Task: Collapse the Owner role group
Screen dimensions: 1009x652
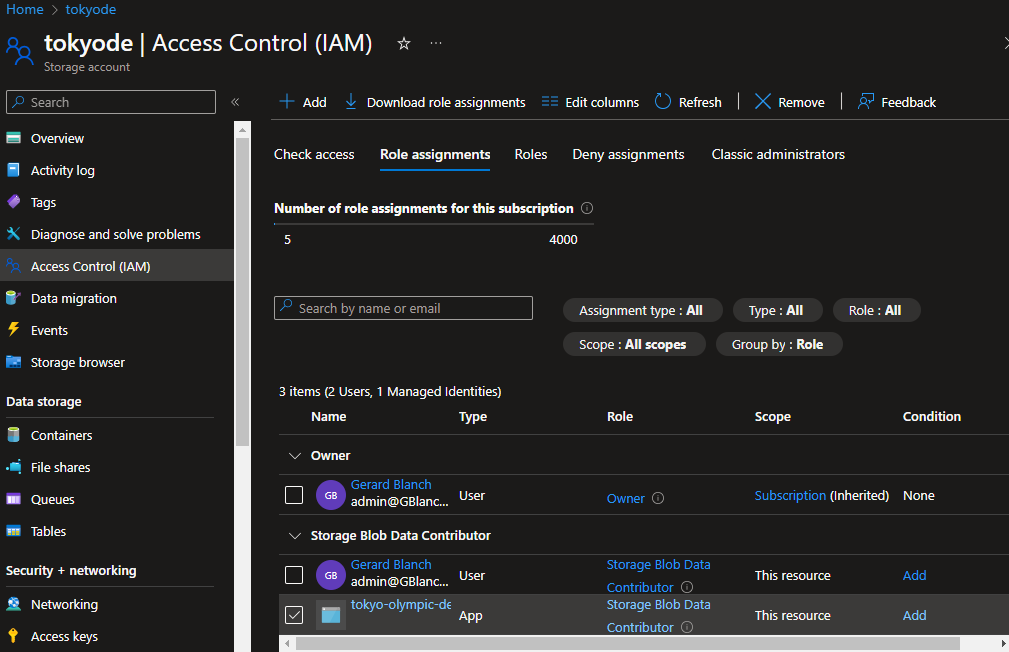Action: click(295, 456)
